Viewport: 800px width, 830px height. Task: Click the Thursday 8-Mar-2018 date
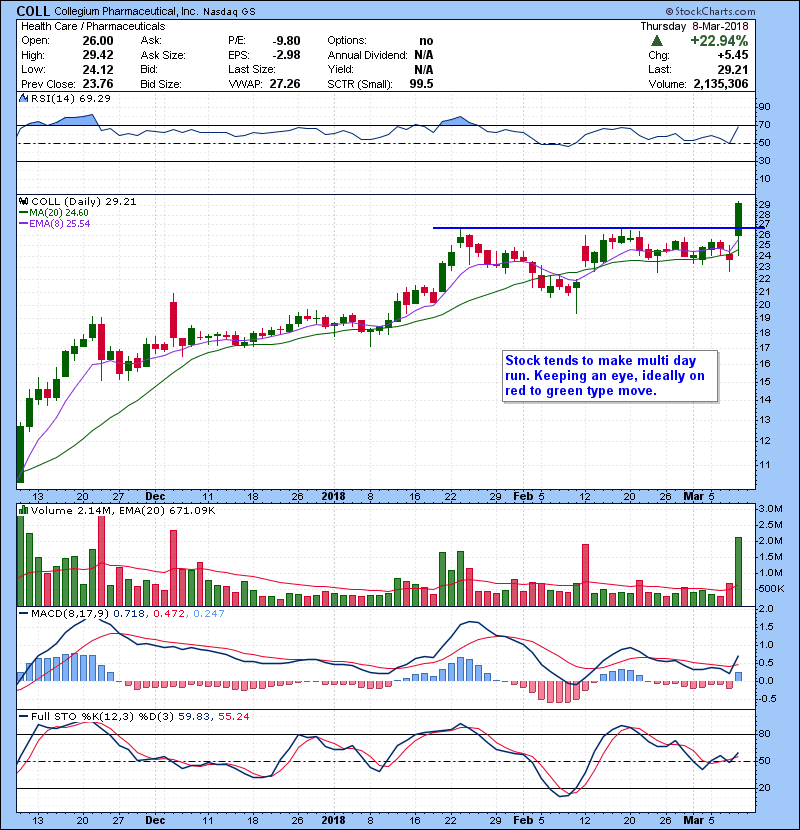[x=695, y=26]
